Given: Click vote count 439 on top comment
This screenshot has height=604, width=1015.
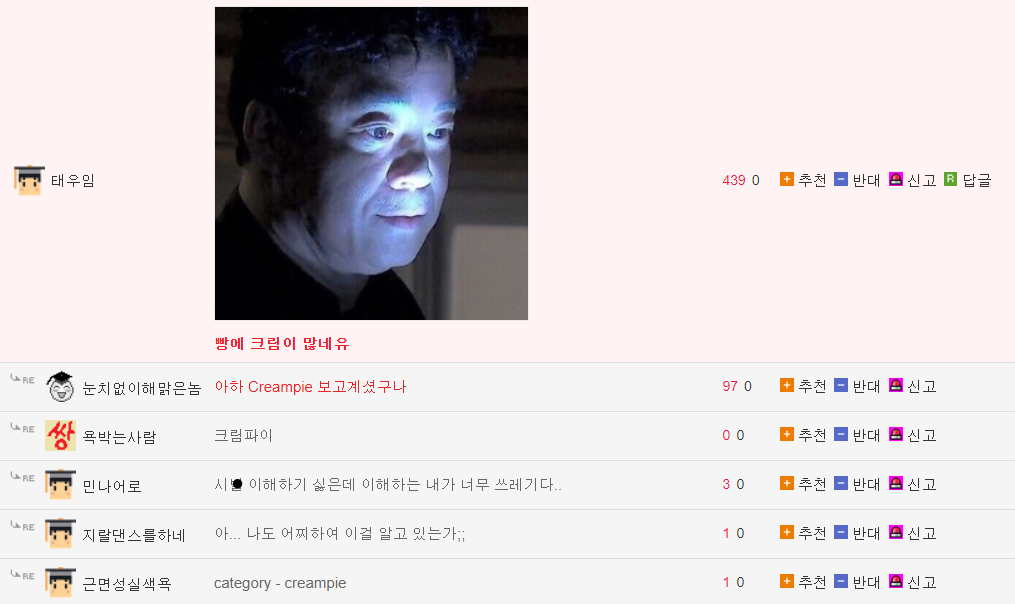Looking at the screenshot, I should (733, 180).
